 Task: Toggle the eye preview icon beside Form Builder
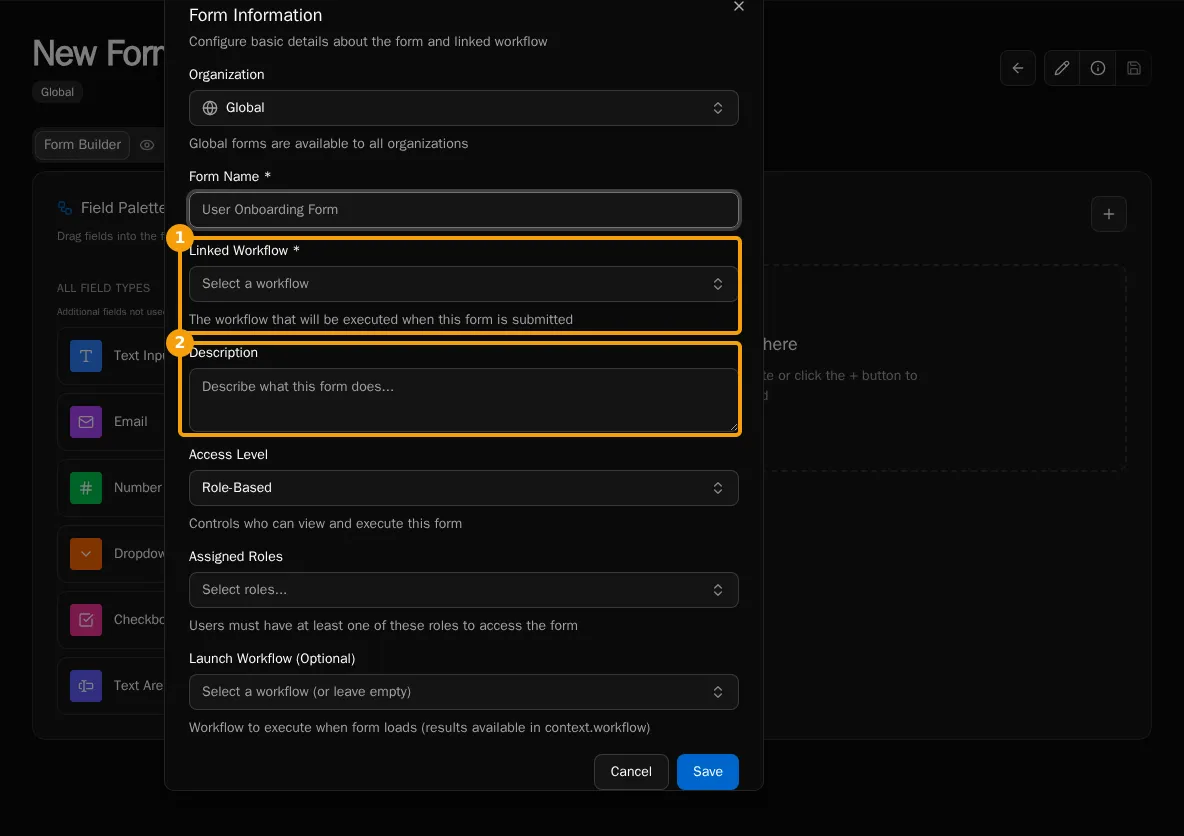coord(147,145)
